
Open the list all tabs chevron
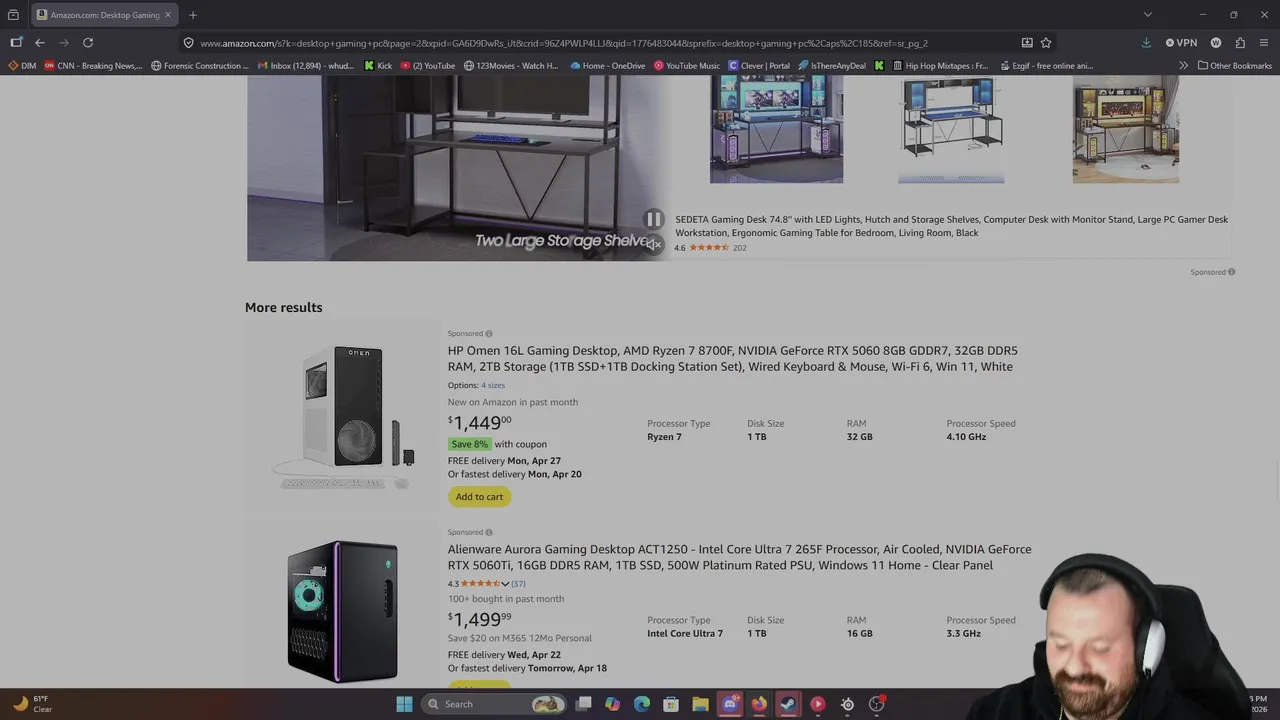click(1148, 15)
